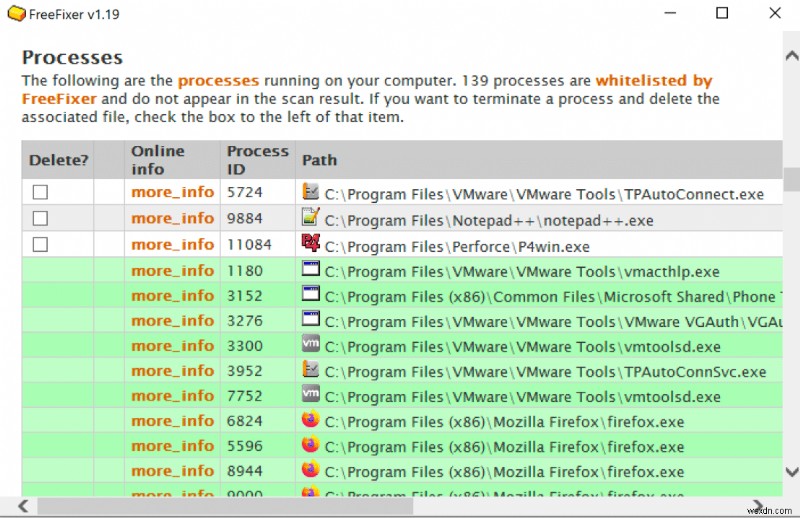Open more_info for process 9884
This screenshot has height=518, width=800.
tap(172, 218)
